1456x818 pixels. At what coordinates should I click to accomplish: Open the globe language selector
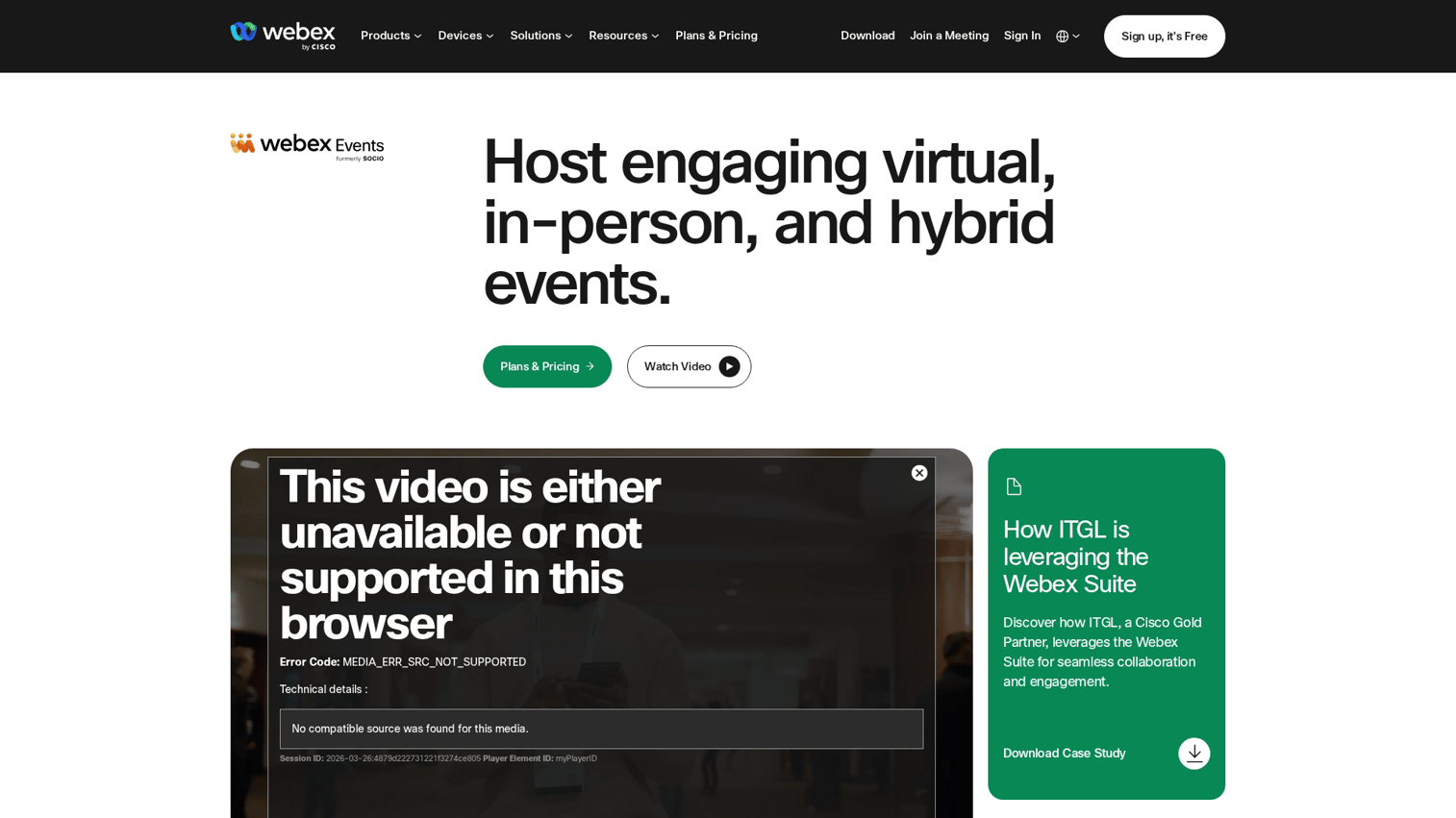point(1067,37)
